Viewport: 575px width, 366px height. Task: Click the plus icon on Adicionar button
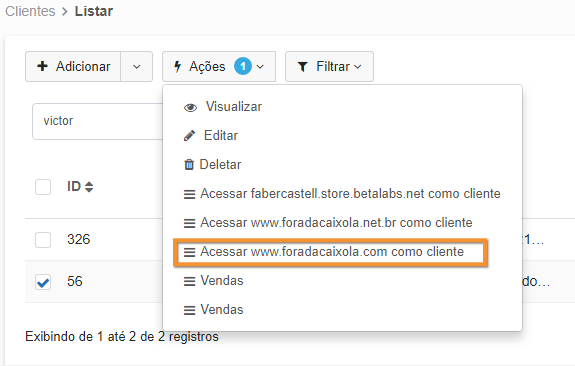[x=43, y=66]
